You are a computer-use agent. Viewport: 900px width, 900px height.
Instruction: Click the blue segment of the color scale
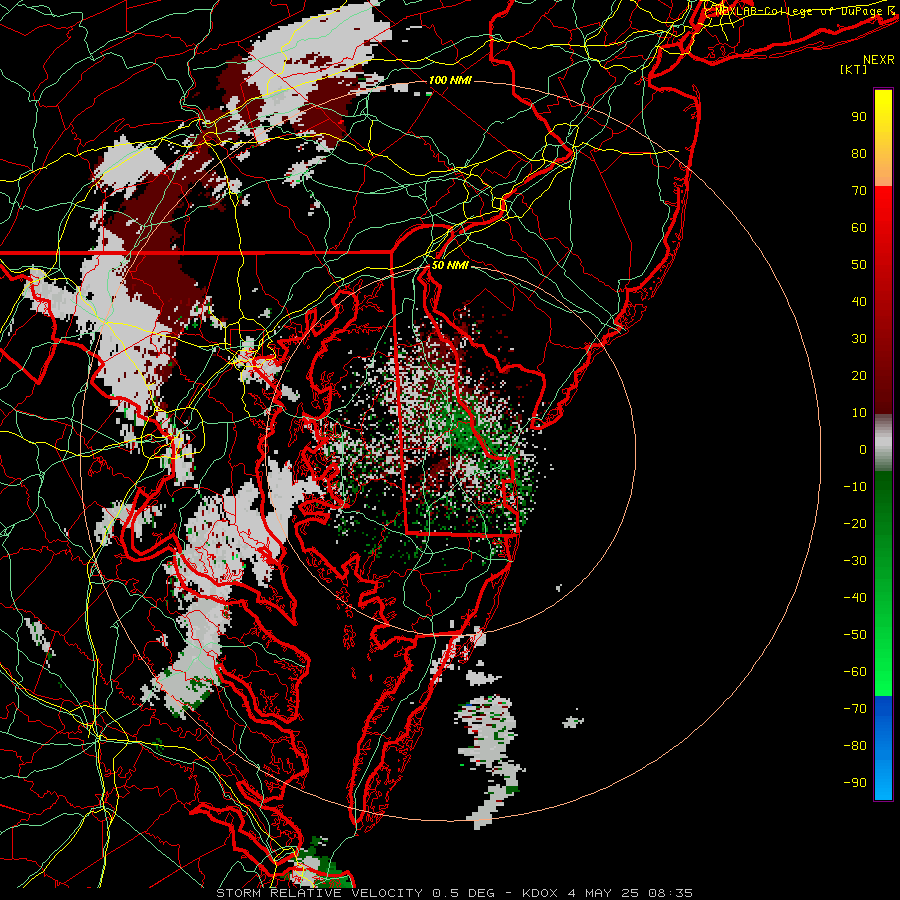click(x=883, y=748)
